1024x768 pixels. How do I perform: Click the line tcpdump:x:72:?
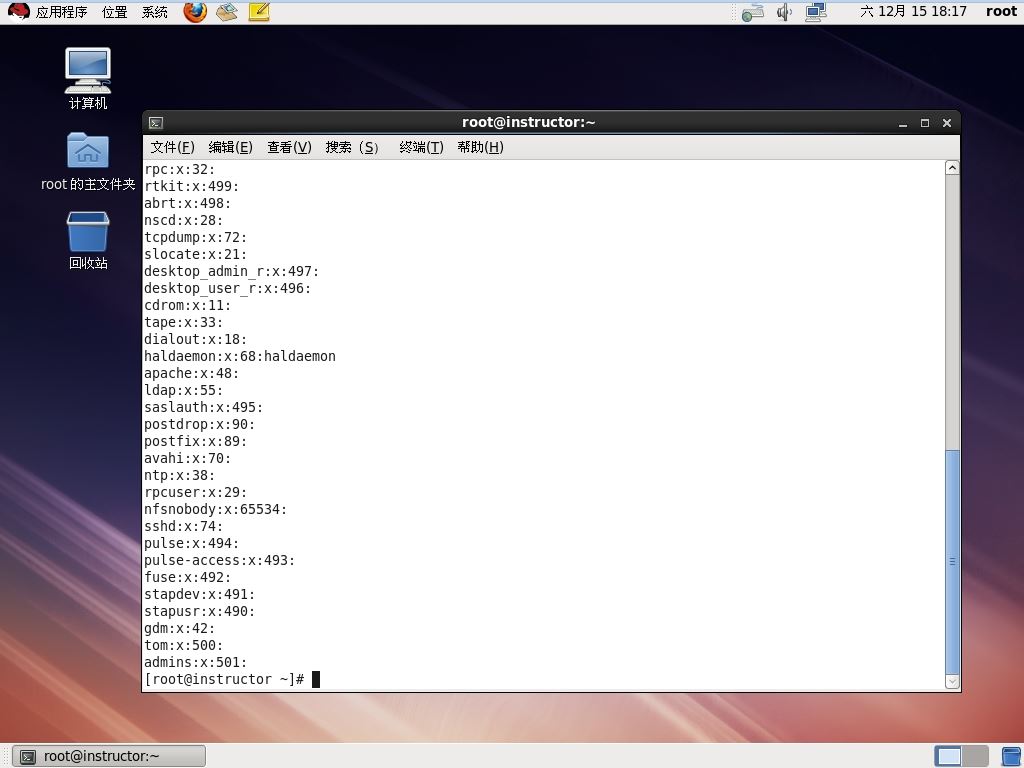[196, 238]
